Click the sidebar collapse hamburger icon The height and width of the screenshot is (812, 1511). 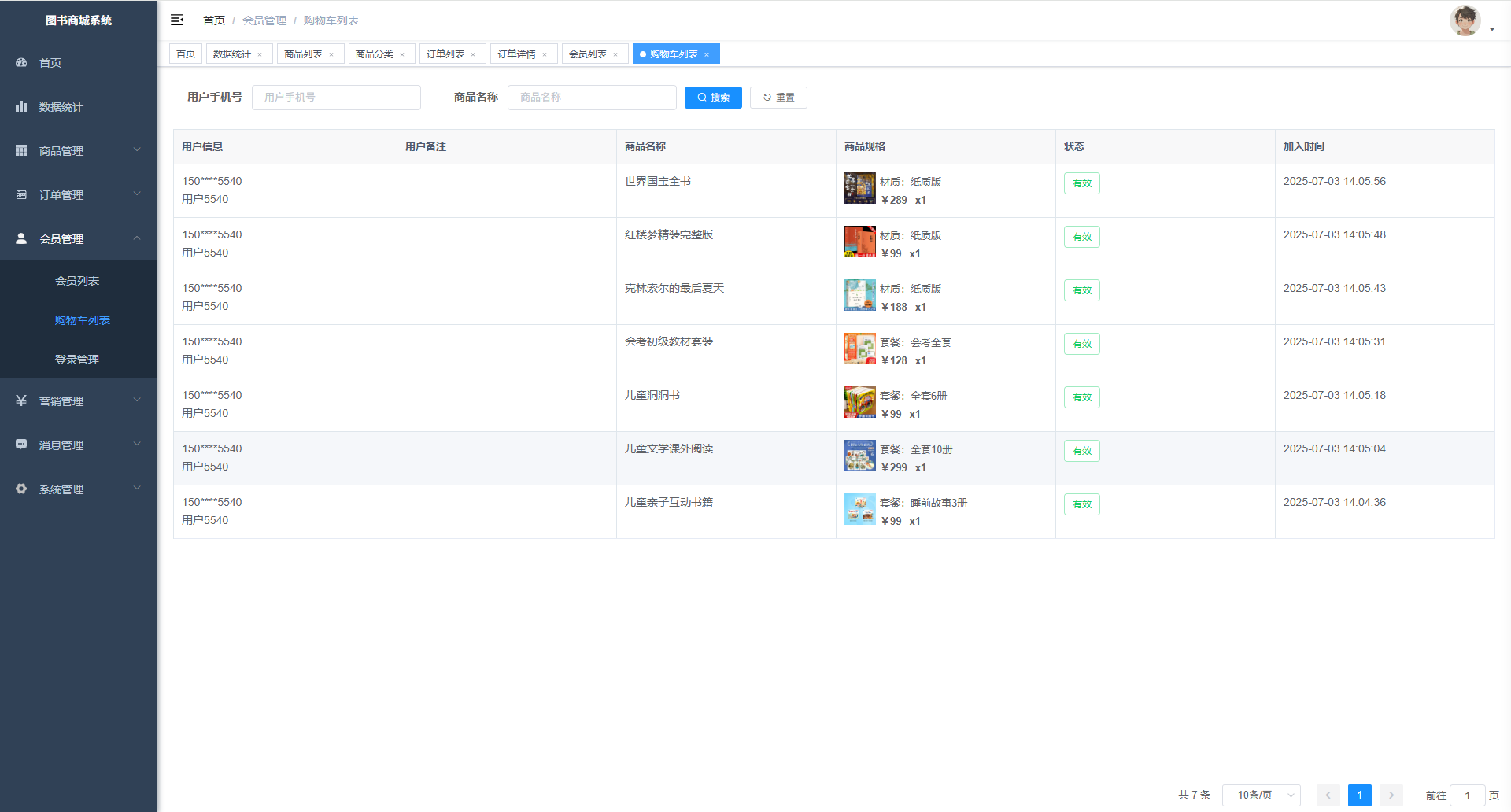tap(177, 20)
